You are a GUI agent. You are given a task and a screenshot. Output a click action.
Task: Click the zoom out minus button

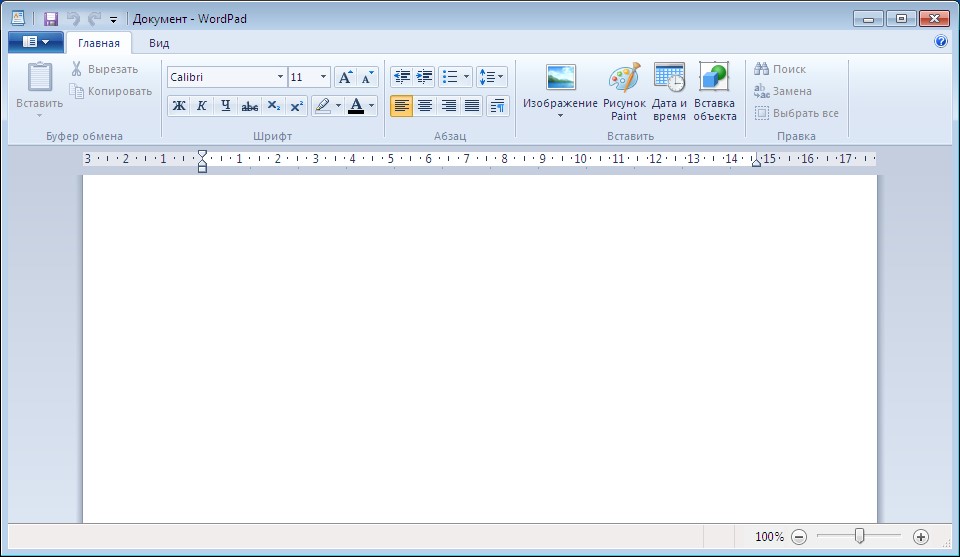(799, 537)
